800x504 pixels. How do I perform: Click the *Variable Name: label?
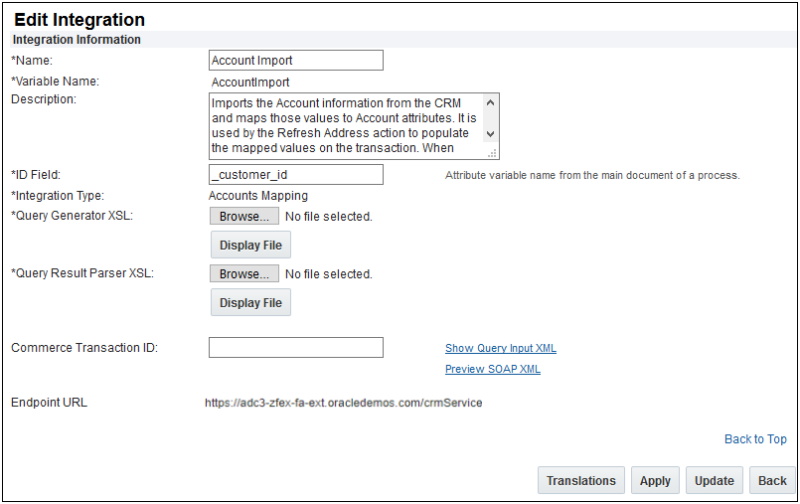tap(55, 82)
